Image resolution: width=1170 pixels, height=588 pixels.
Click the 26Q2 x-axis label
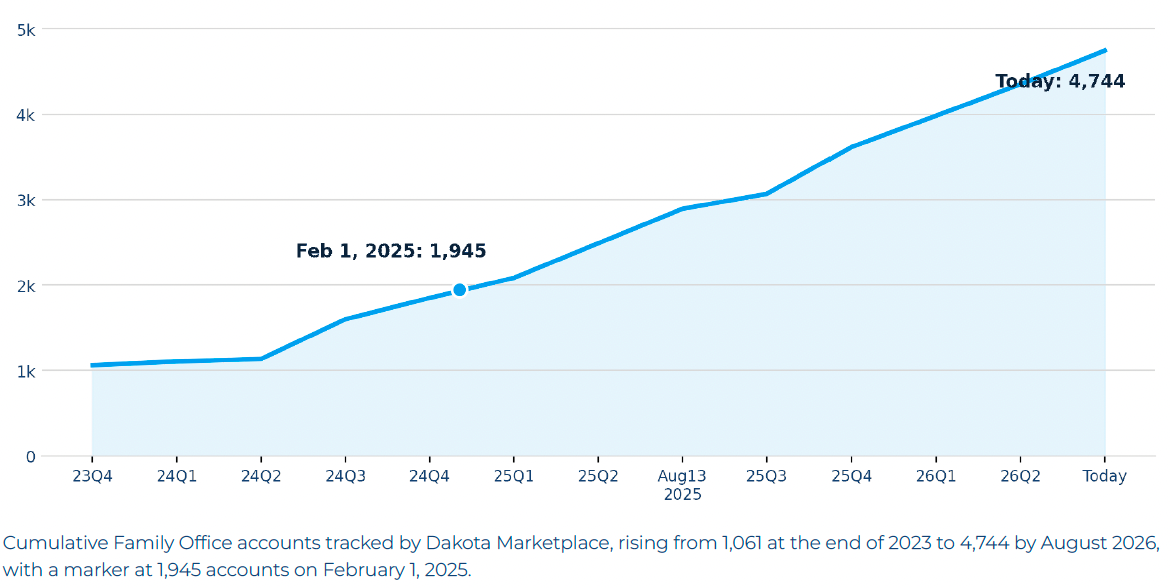pos(1020,476)
